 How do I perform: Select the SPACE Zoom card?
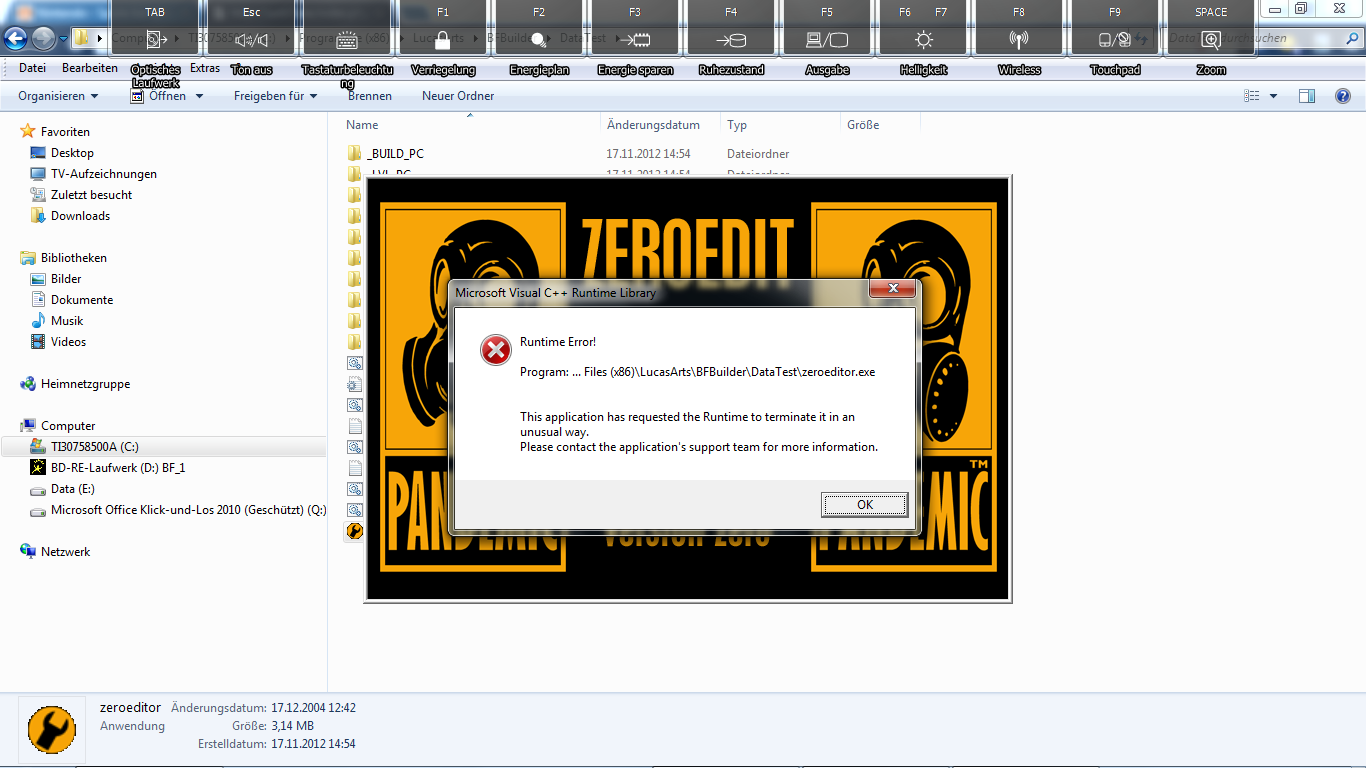click(1211, 28)
